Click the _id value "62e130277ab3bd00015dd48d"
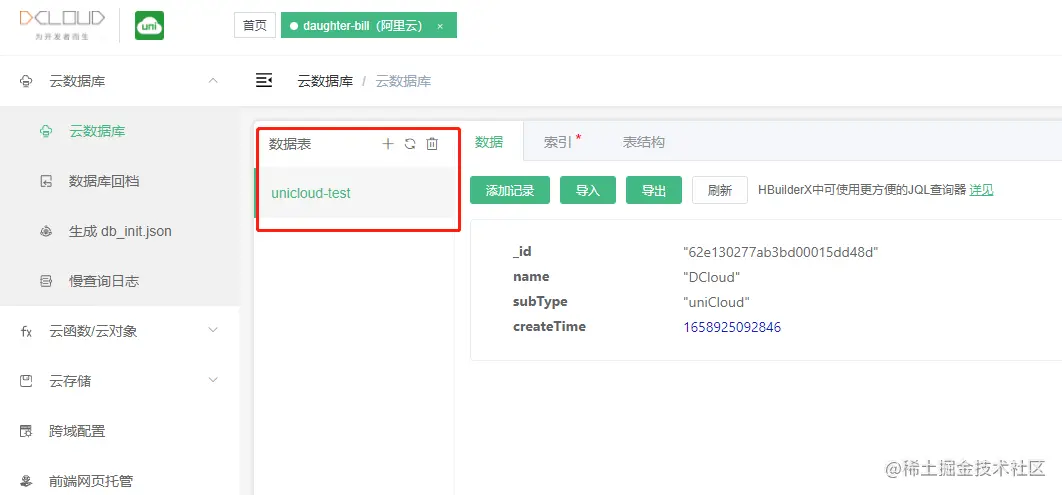This screenshot has width=1062, height=495. tap(780, 253)
